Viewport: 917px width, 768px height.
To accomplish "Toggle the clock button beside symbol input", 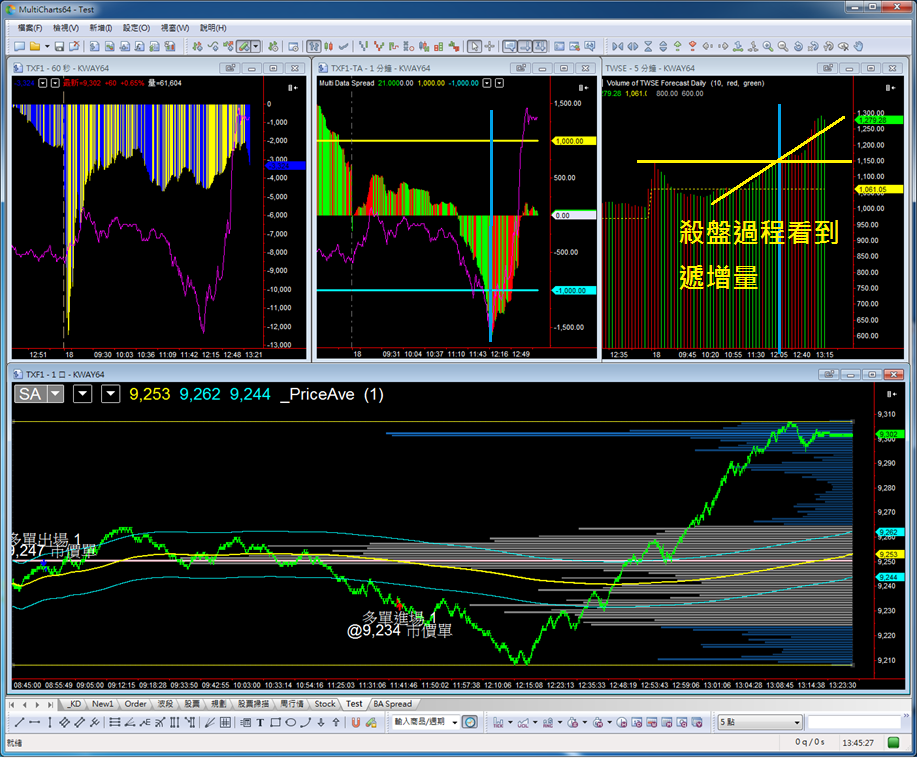I will [470, 722].
